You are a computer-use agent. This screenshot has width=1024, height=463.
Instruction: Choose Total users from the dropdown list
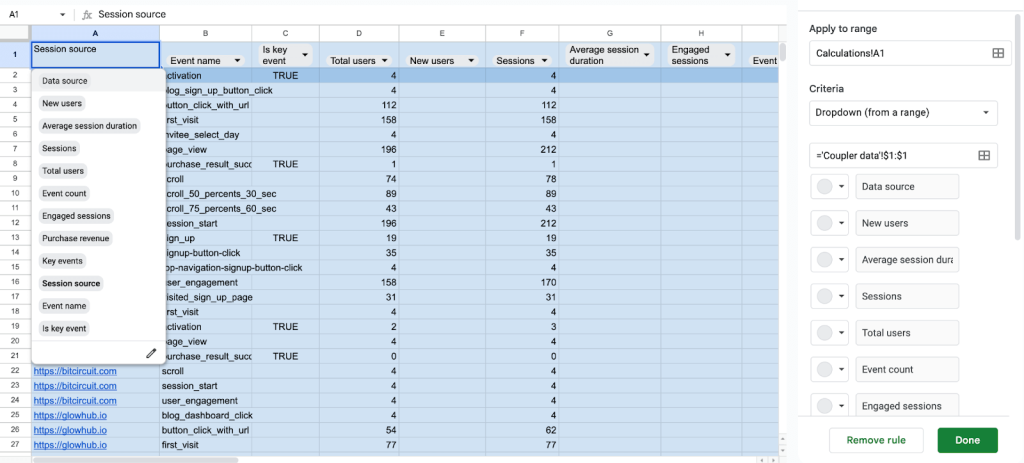click(63, 171)
